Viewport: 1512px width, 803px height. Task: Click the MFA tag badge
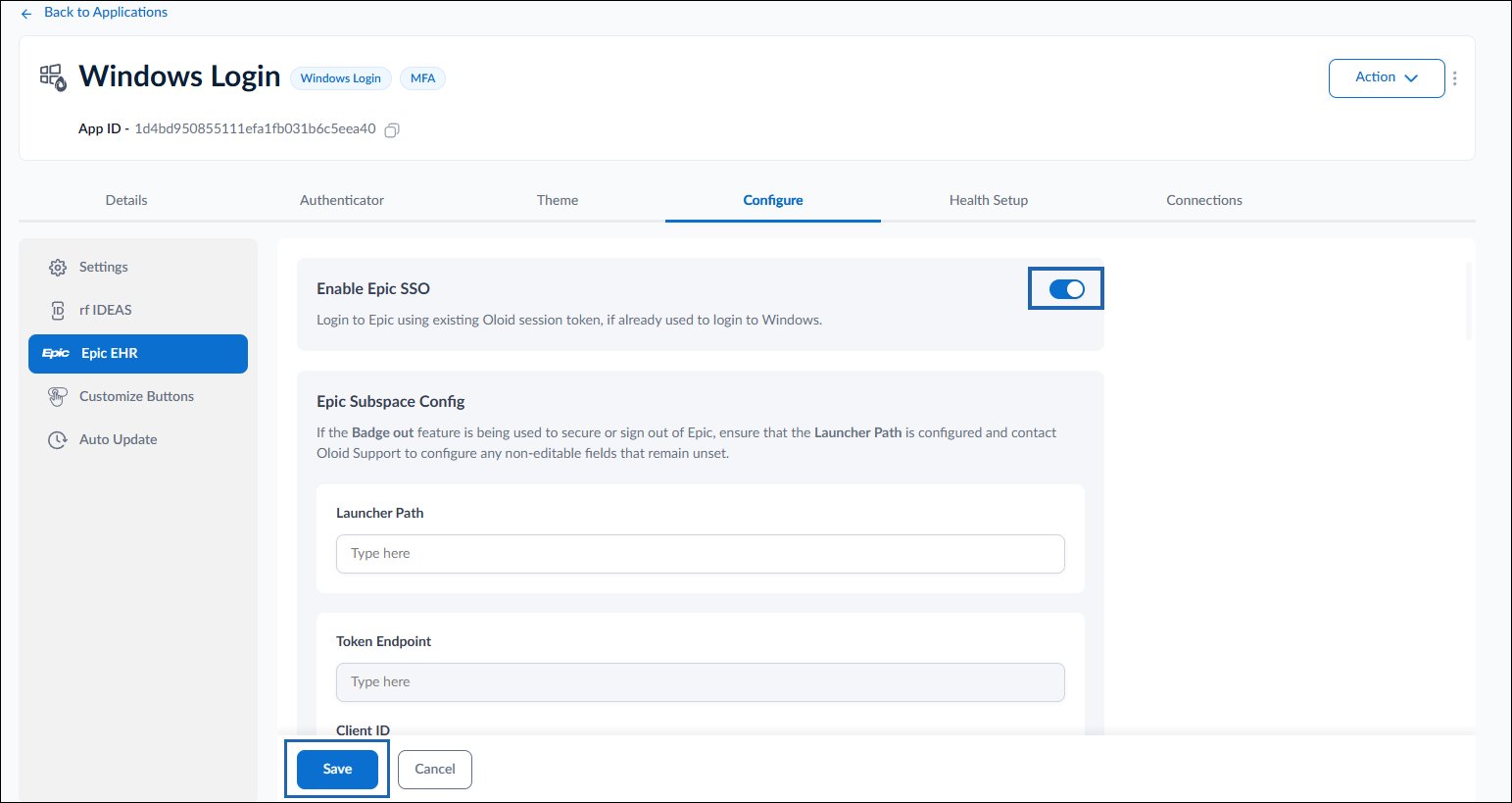[423, 78]
